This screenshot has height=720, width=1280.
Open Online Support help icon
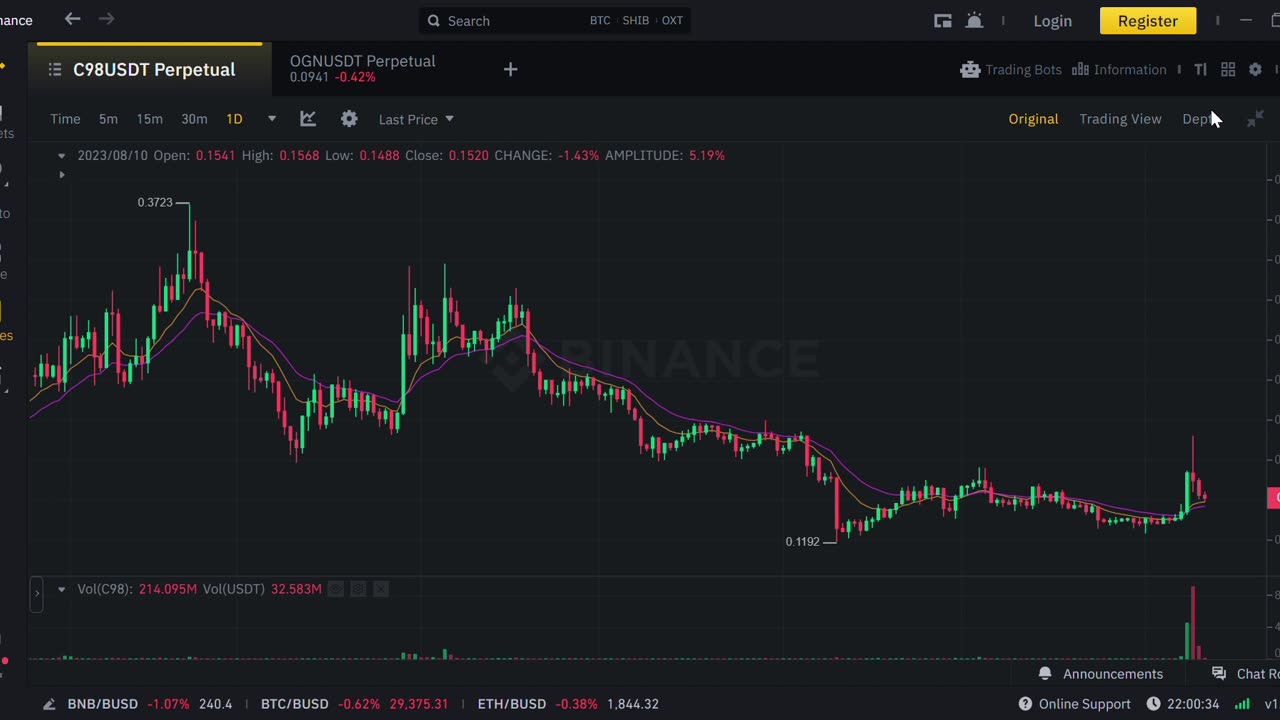[1025, 704]
